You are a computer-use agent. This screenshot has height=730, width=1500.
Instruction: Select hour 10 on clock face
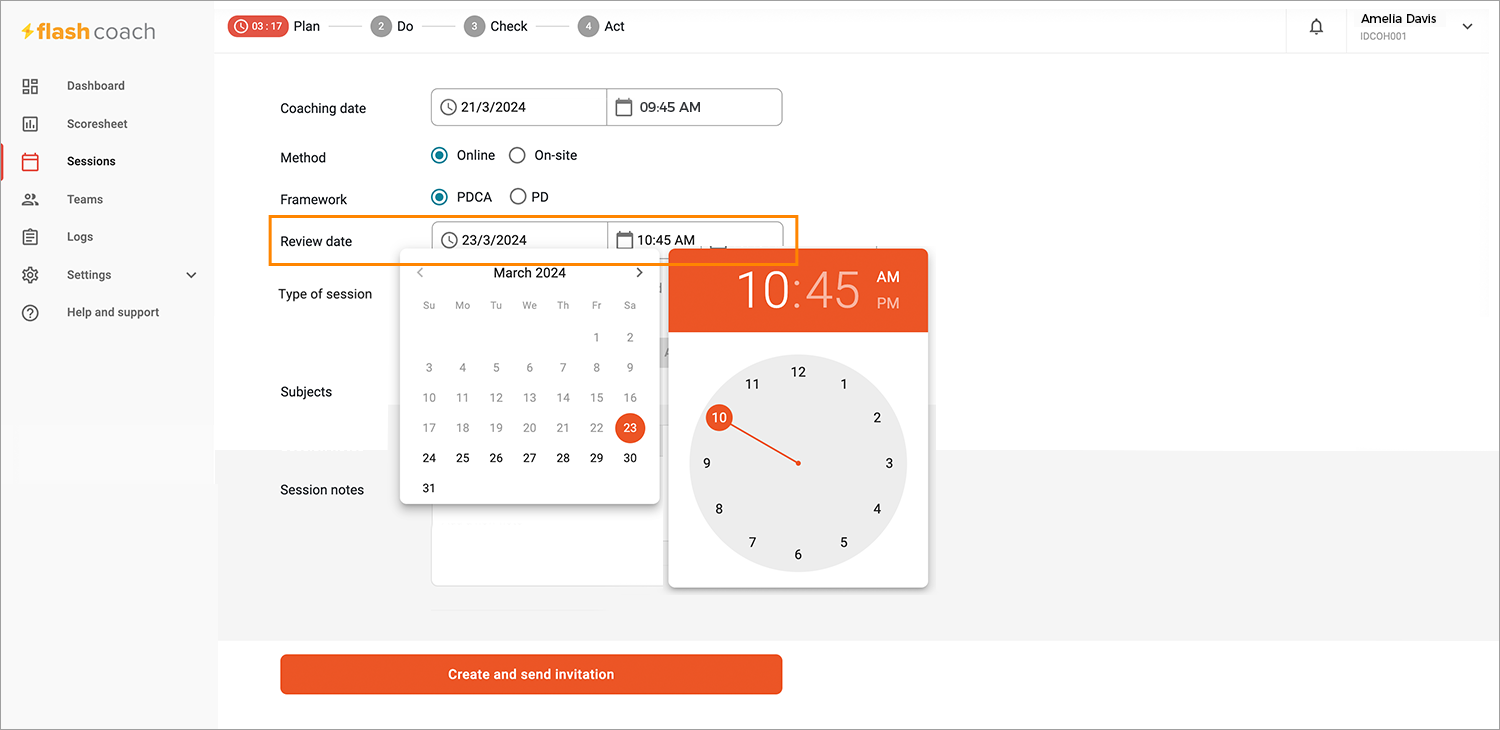pos(719,417)
